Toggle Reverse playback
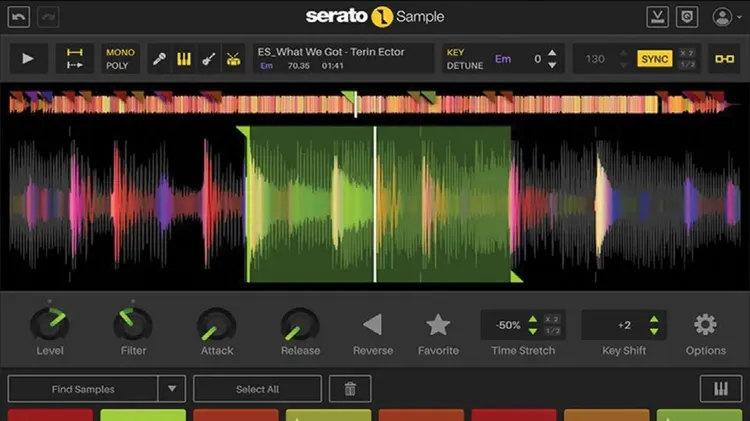The width and height of the screenshot is (750, 421). click(373, 325)
